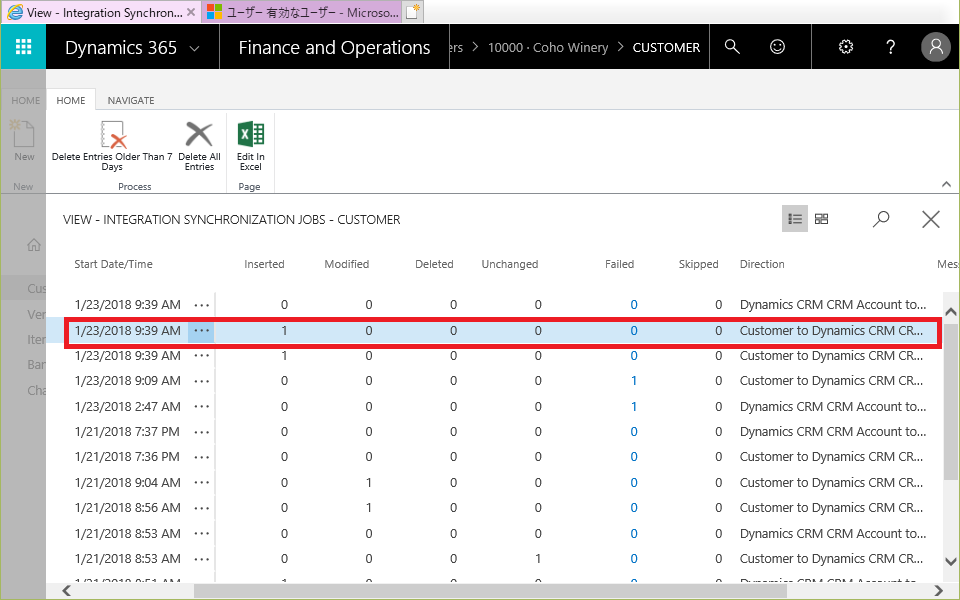960x600 pixels.
Task: Select the HOME ribbon tab
Action: (x=71, y=100)
